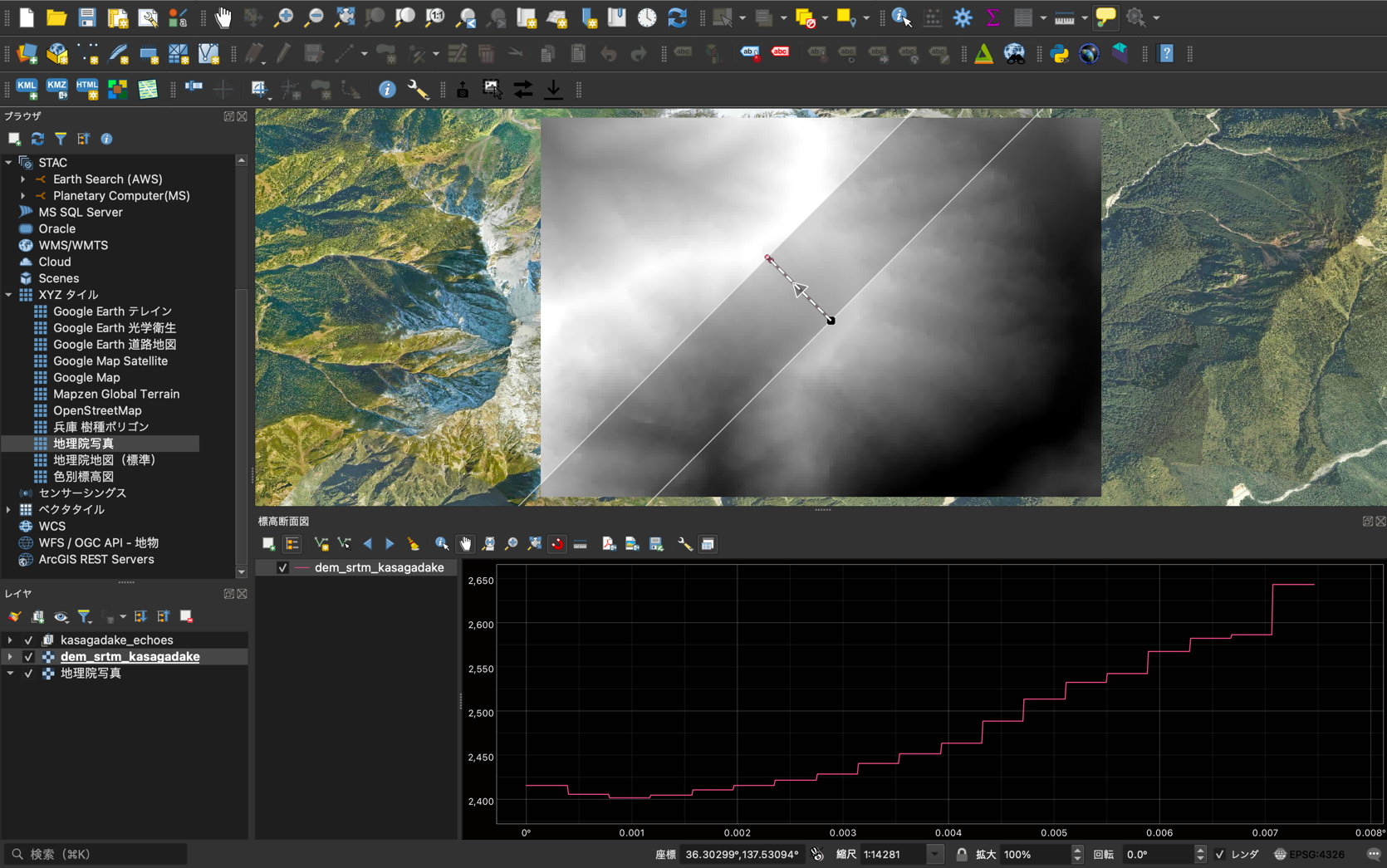Open the Data Source Manager
The width and height of the screenshot is (1387, 868).
27,54
